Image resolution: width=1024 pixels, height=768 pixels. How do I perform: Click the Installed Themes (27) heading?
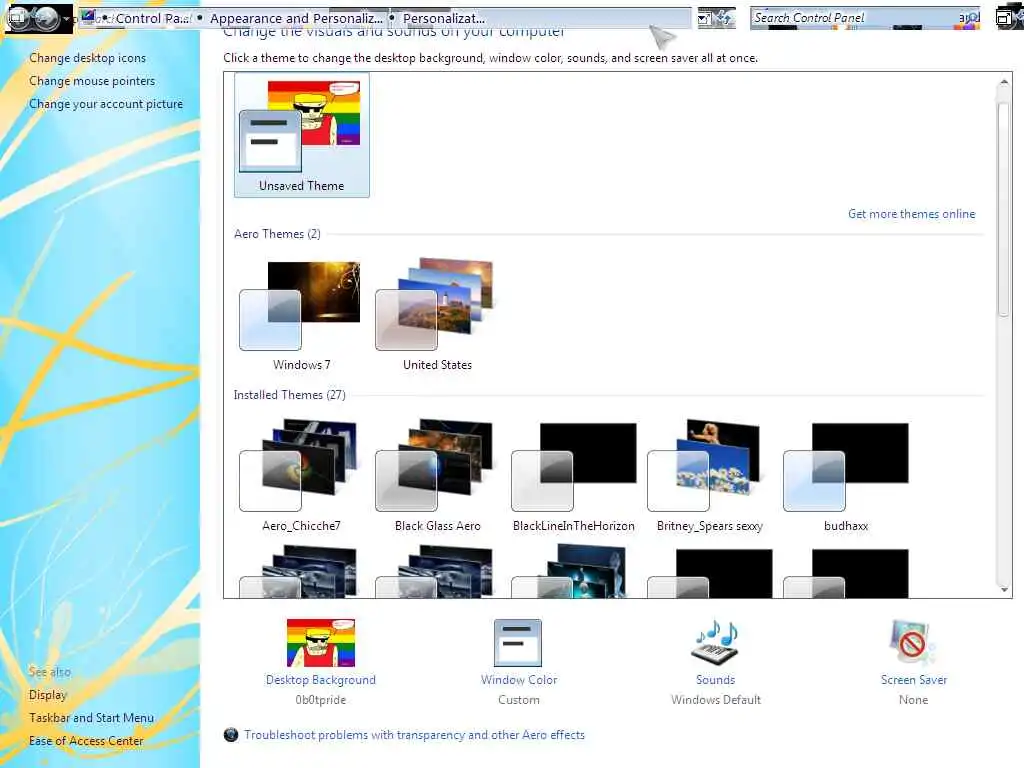click(x=289, y=394)
